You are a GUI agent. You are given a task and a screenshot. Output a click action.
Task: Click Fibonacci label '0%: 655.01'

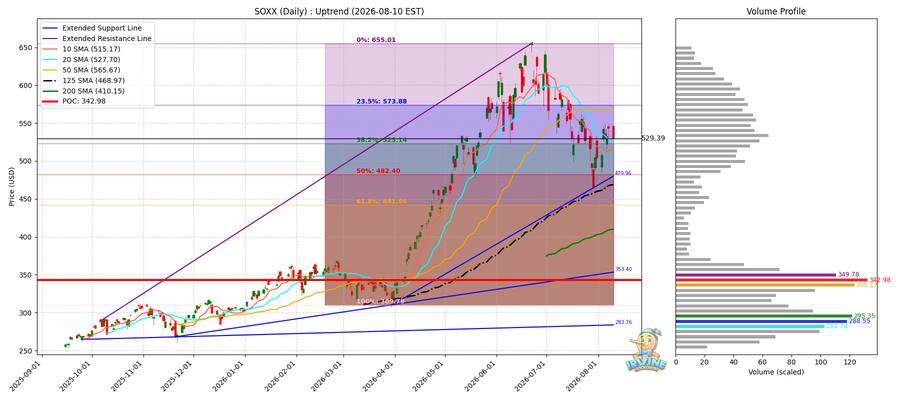pos(376,40)
